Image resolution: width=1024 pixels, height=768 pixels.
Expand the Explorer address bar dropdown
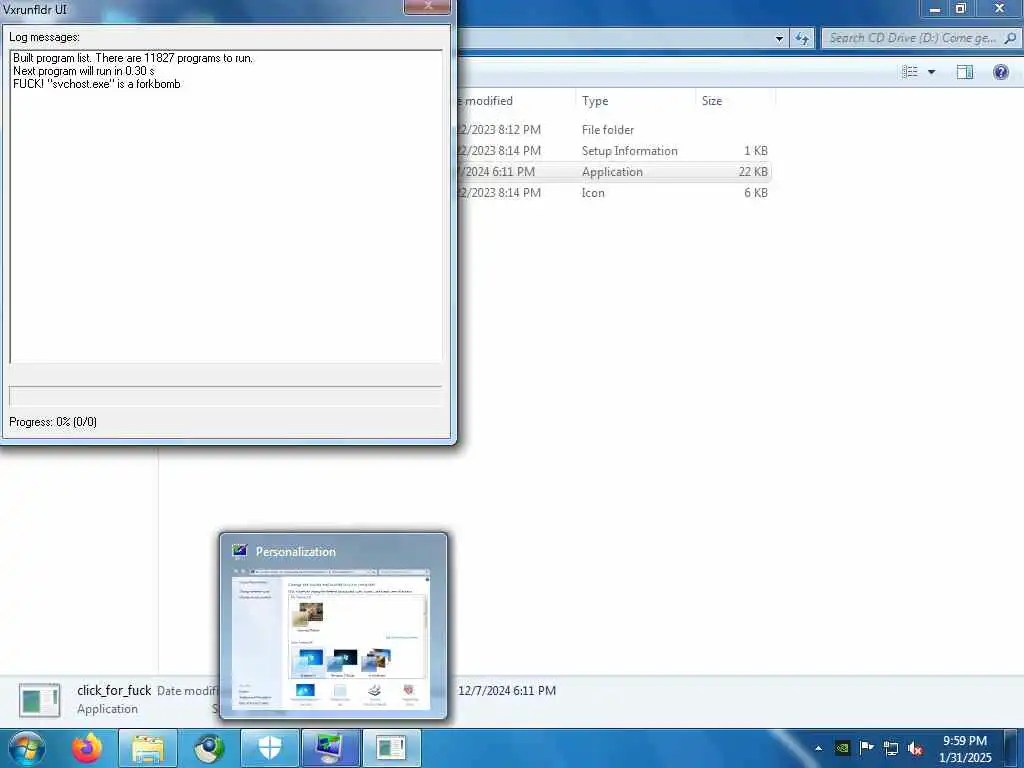click(x=779, y=39)
